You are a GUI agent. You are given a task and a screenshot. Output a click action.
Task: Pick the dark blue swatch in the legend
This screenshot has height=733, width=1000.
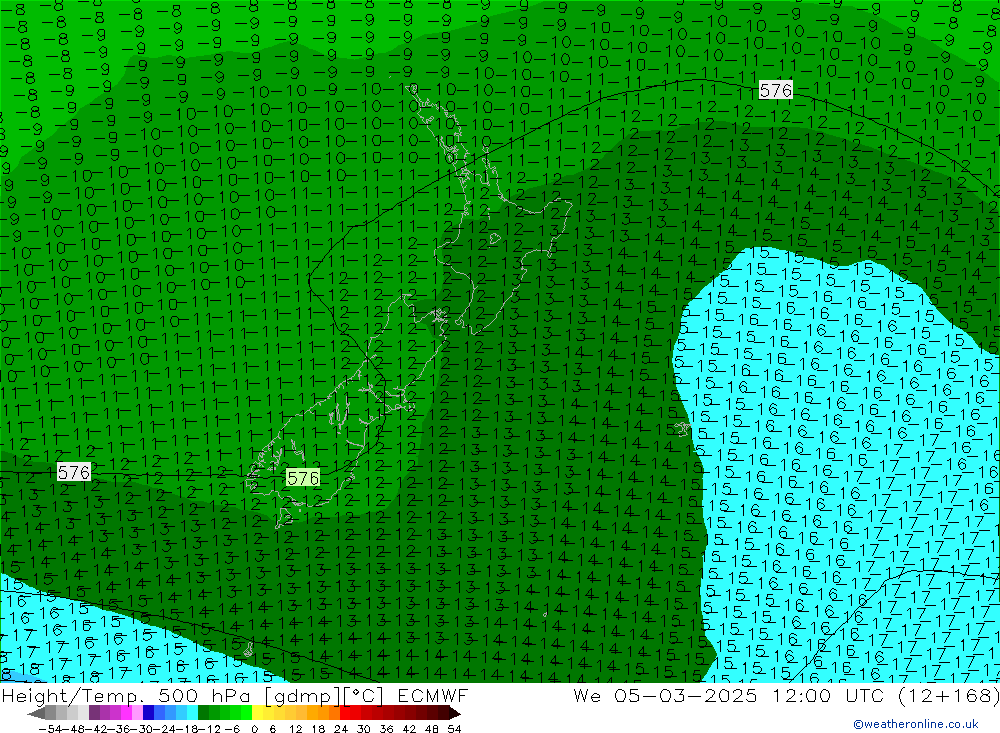coord(148,713)
